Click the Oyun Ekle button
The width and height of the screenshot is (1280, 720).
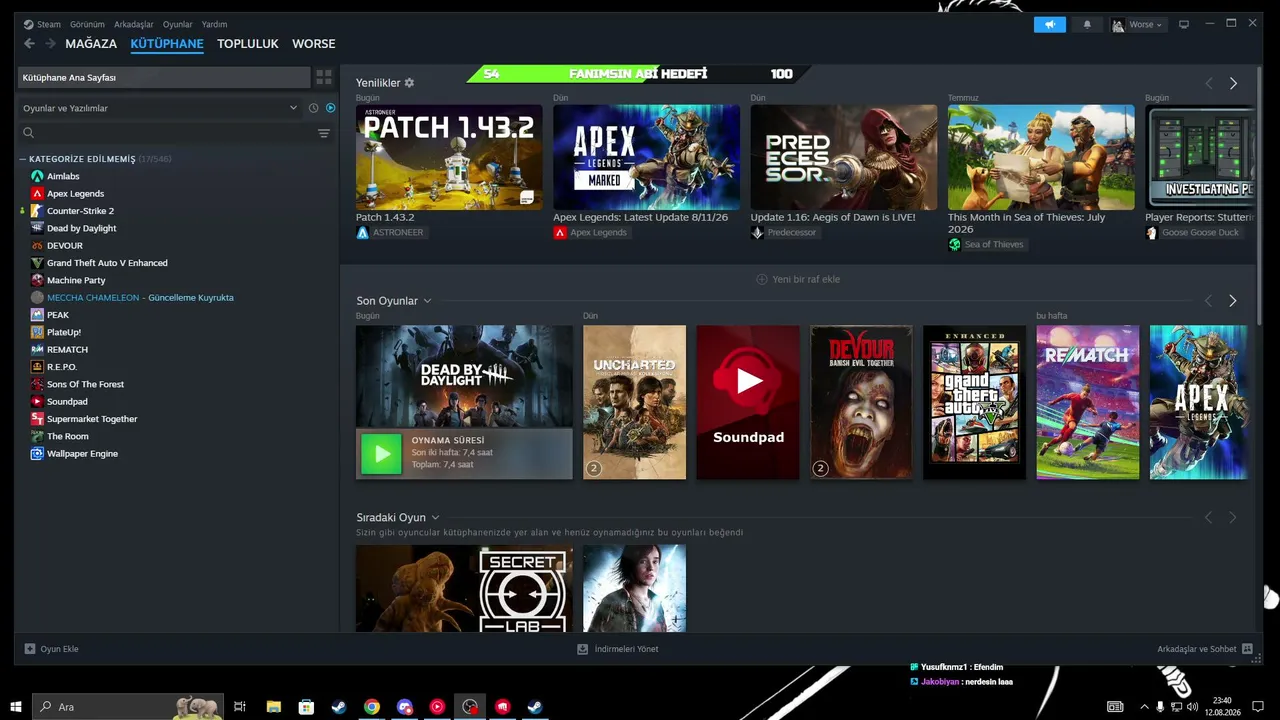(51, 649)
